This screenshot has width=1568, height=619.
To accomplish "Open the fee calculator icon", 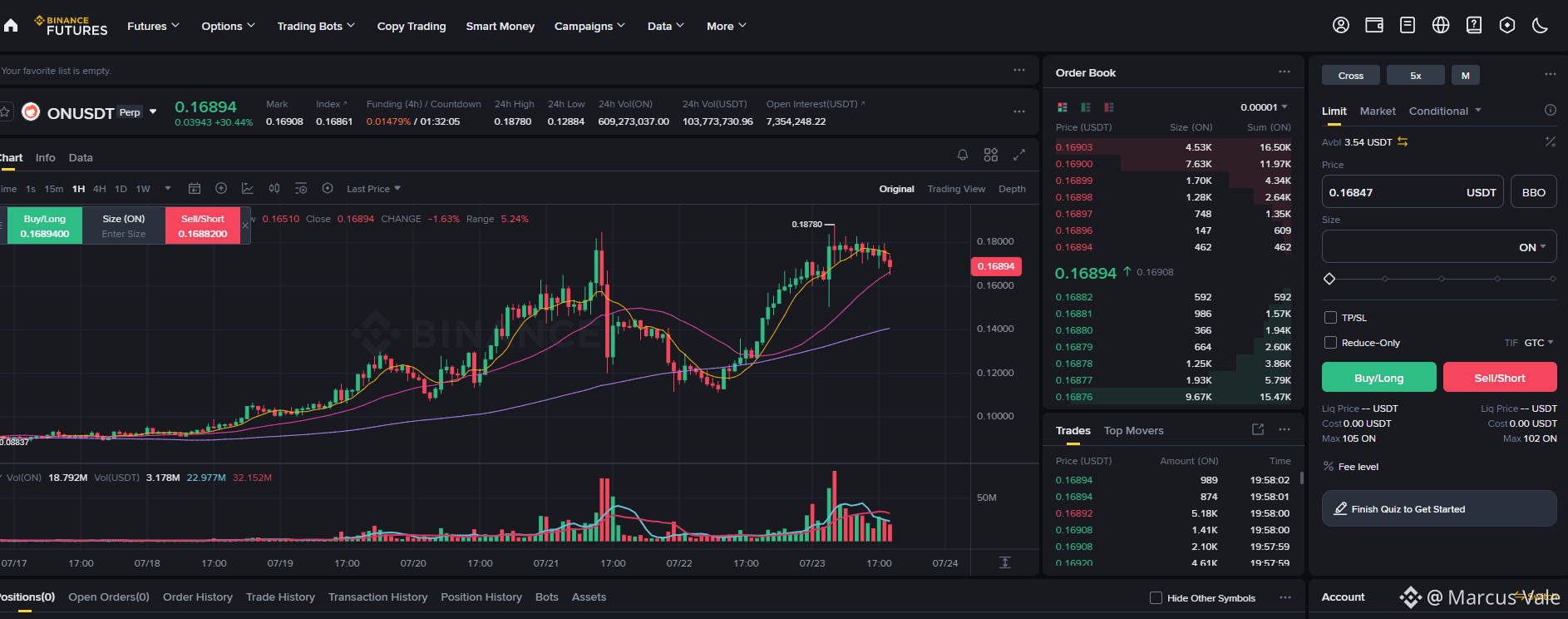I will point(1551,142).
